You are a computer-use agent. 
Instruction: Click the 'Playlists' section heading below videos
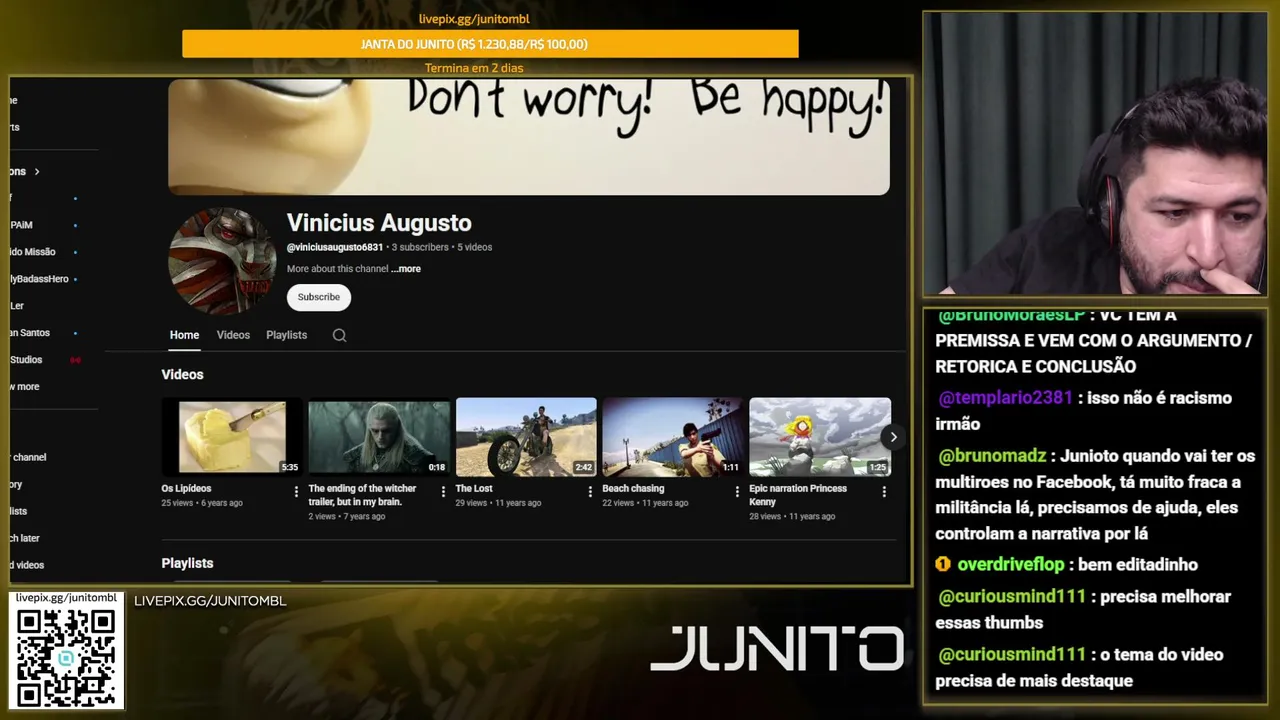pos(187,563)
